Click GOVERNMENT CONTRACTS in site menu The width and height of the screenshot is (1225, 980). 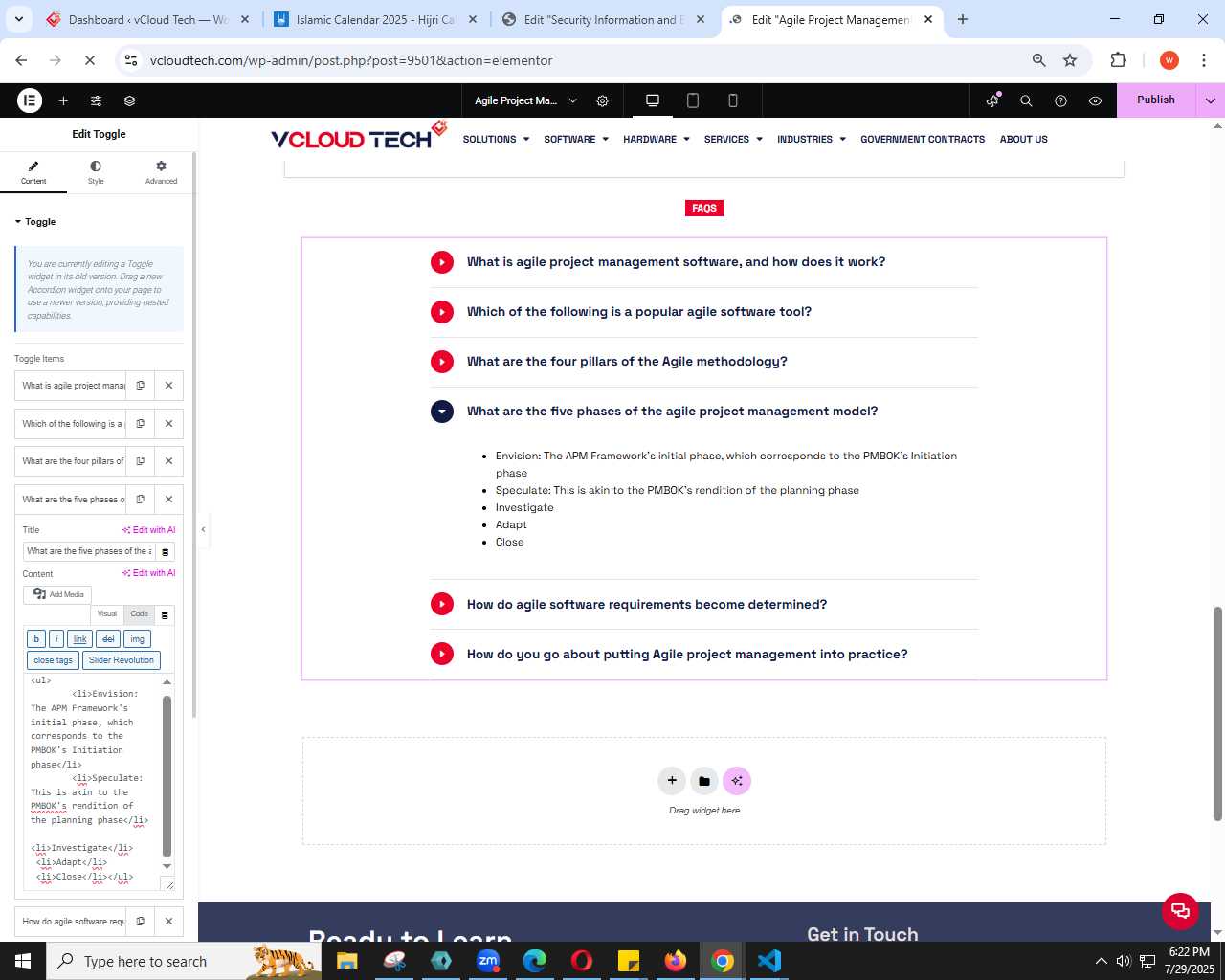[923, 139]
